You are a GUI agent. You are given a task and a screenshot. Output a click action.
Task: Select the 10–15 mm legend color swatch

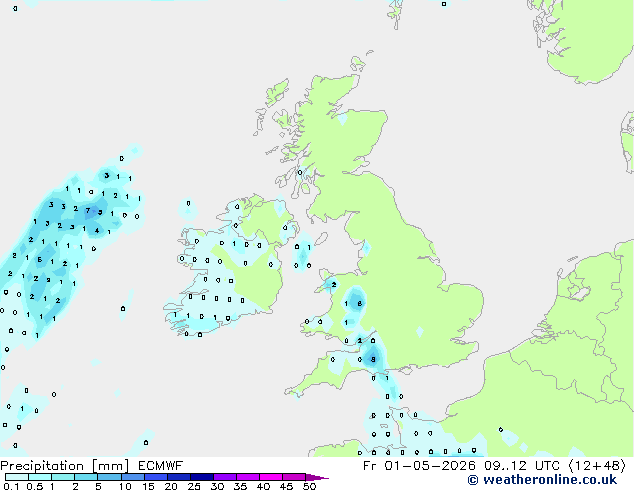(x=133, y=477)
